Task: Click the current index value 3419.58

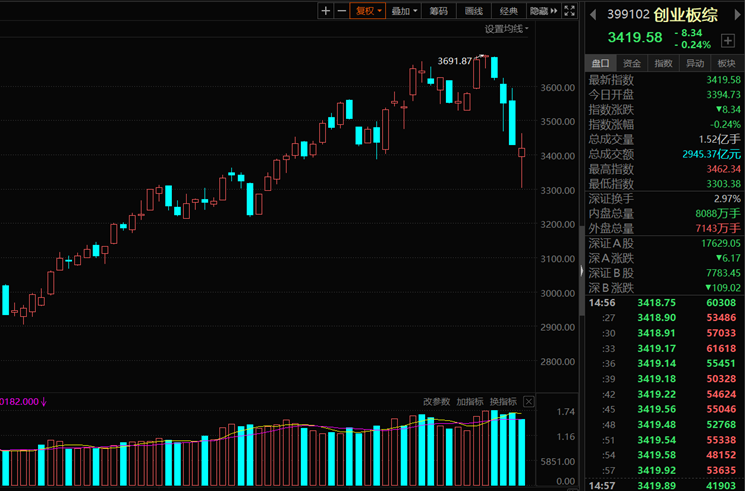Action: point(635,37)
